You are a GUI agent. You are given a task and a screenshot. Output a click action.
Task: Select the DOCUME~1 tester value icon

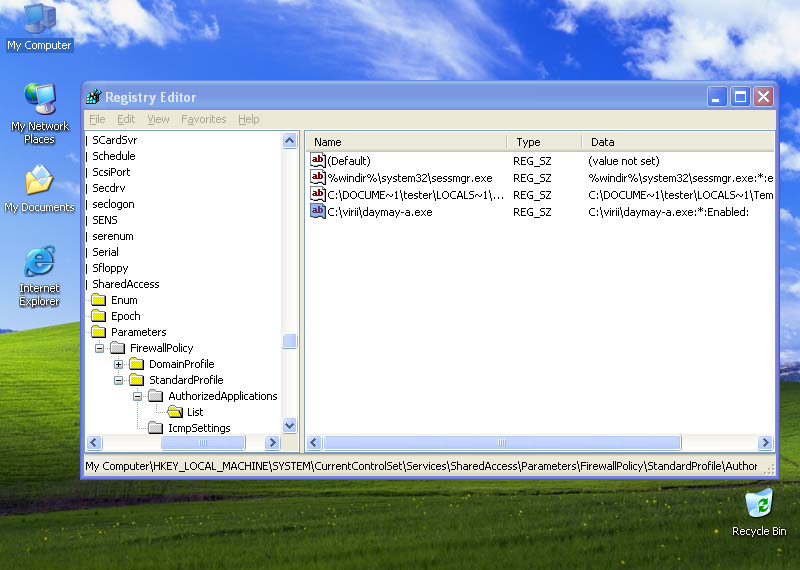317,195
